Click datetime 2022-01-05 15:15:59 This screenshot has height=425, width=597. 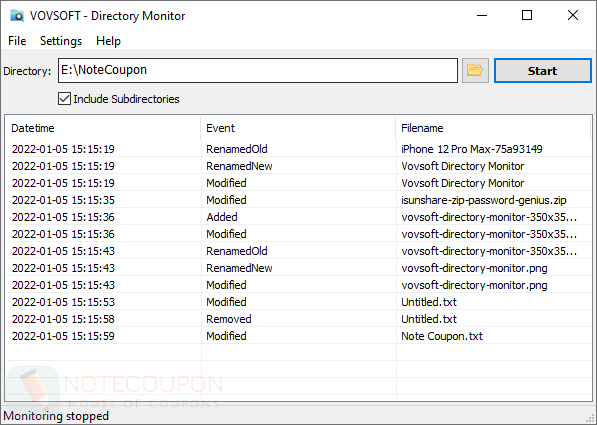tap(63, 336)
